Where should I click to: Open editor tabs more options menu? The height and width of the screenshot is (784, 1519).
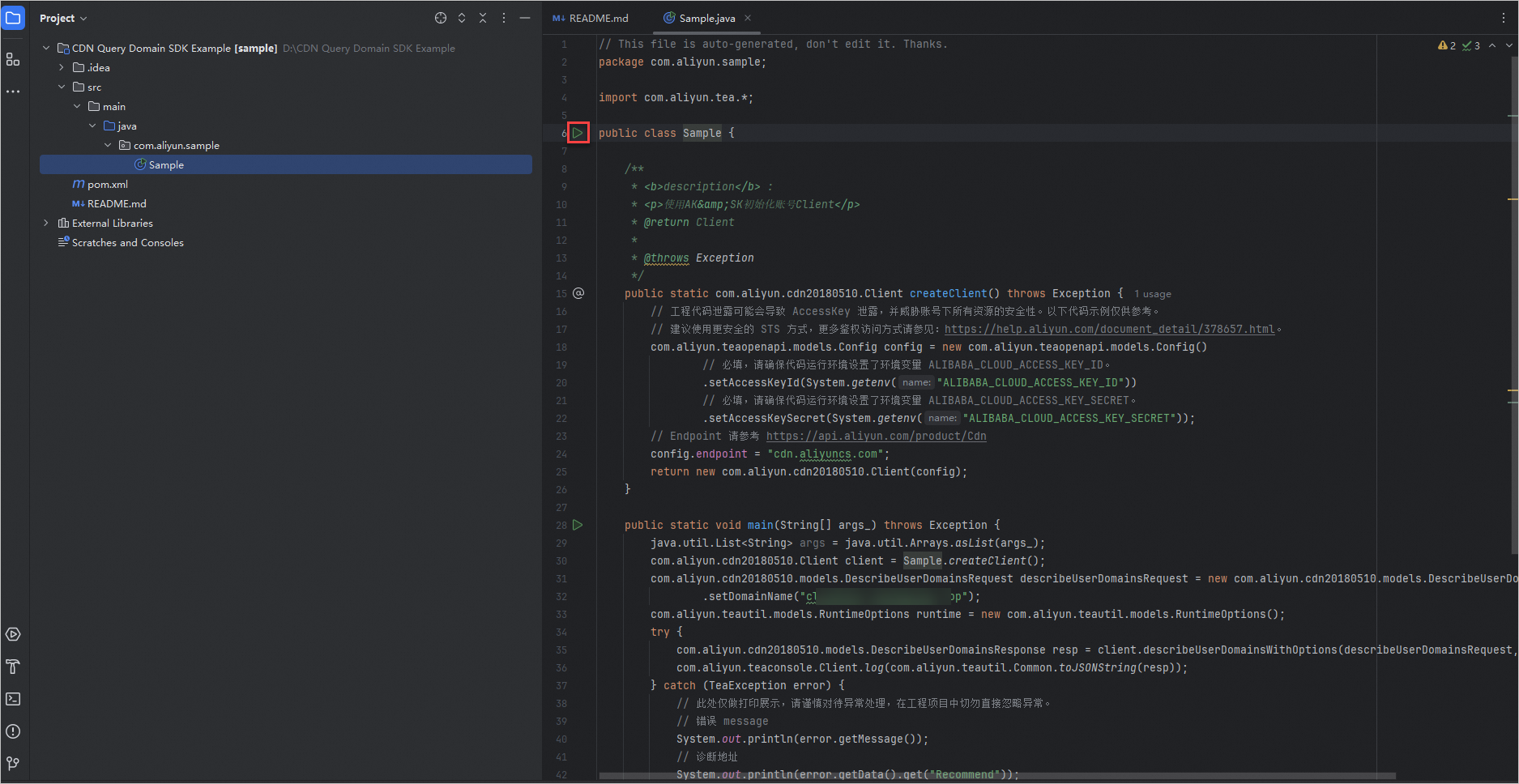click(x=1504, y=18)
